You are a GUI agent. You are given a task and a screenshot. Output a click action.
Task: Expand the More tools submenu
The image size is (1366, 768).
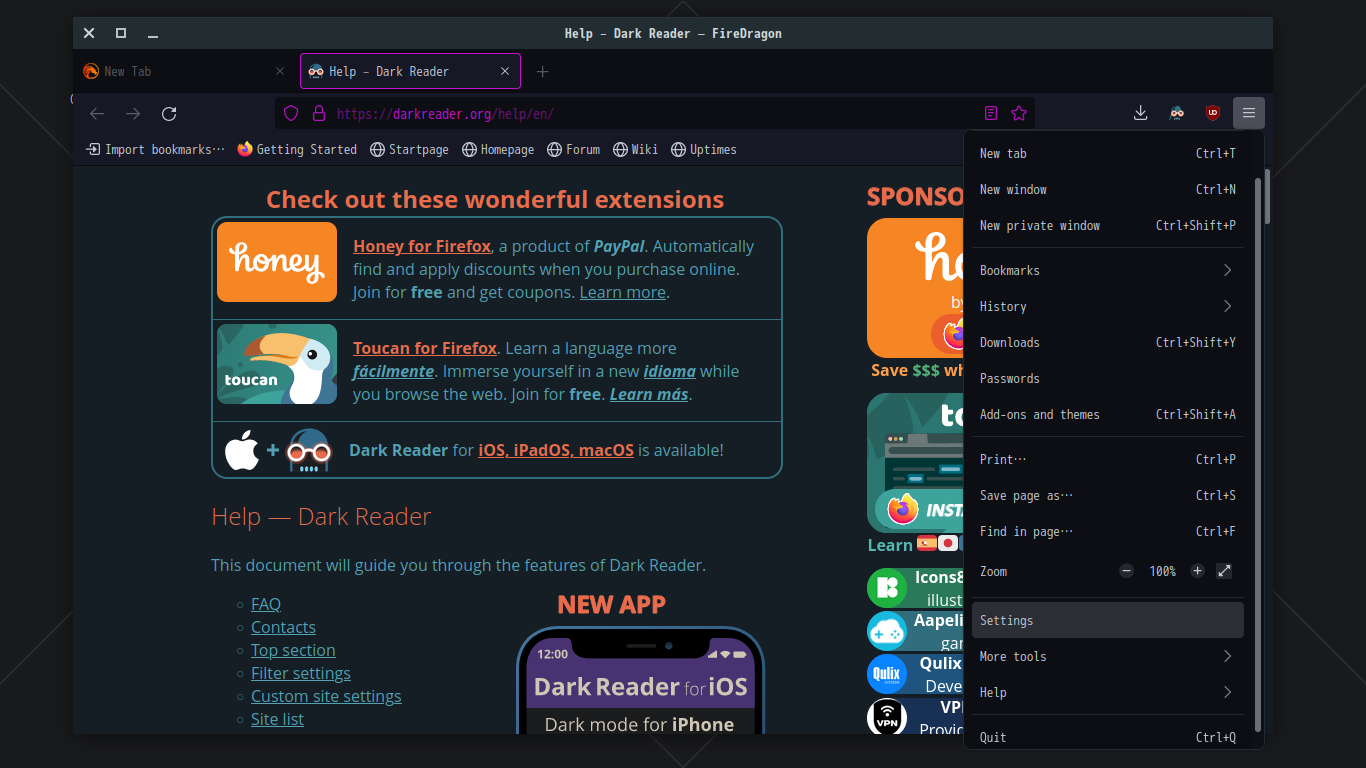1108,656
